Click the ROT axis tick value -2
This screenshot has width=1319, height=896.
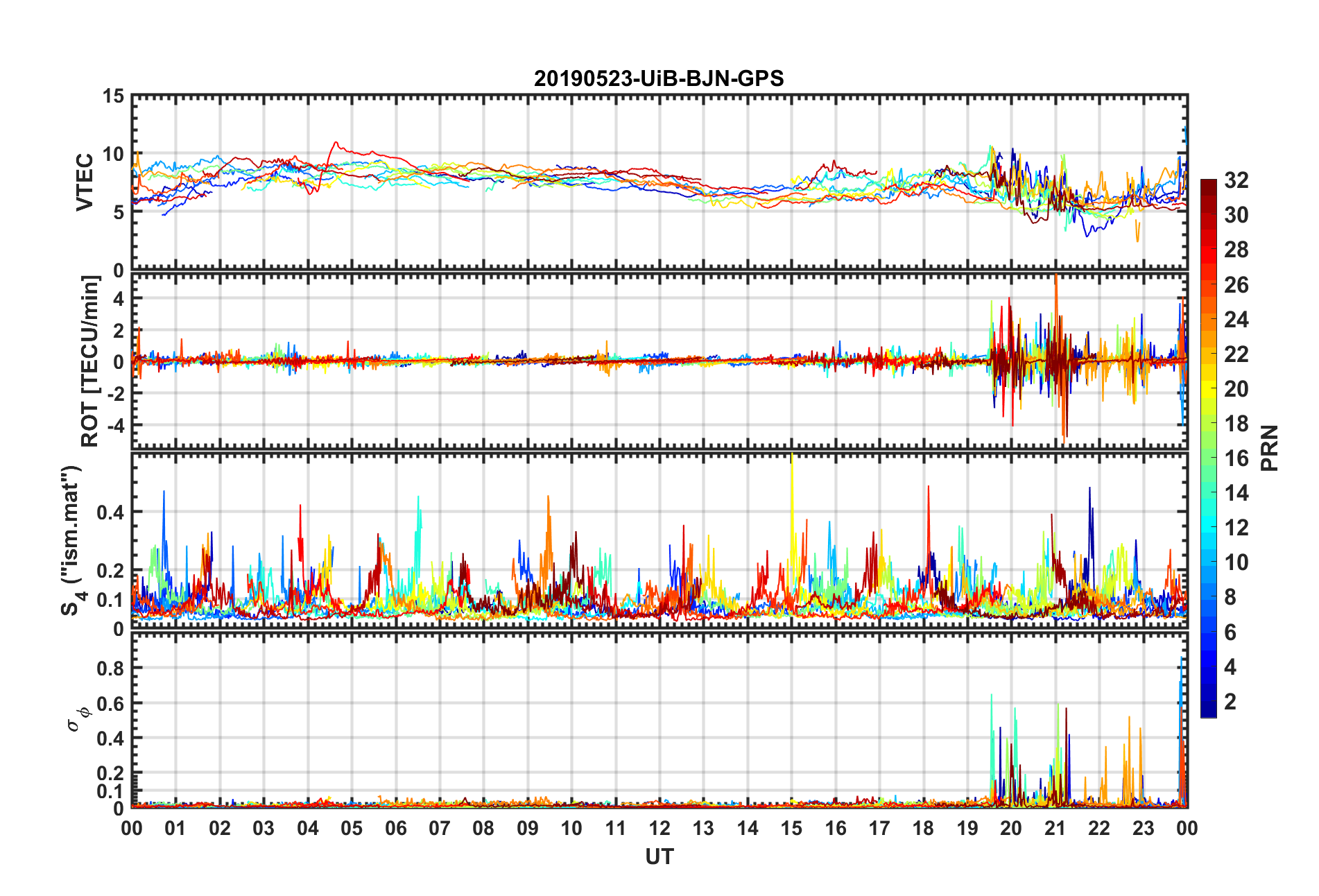116,393
